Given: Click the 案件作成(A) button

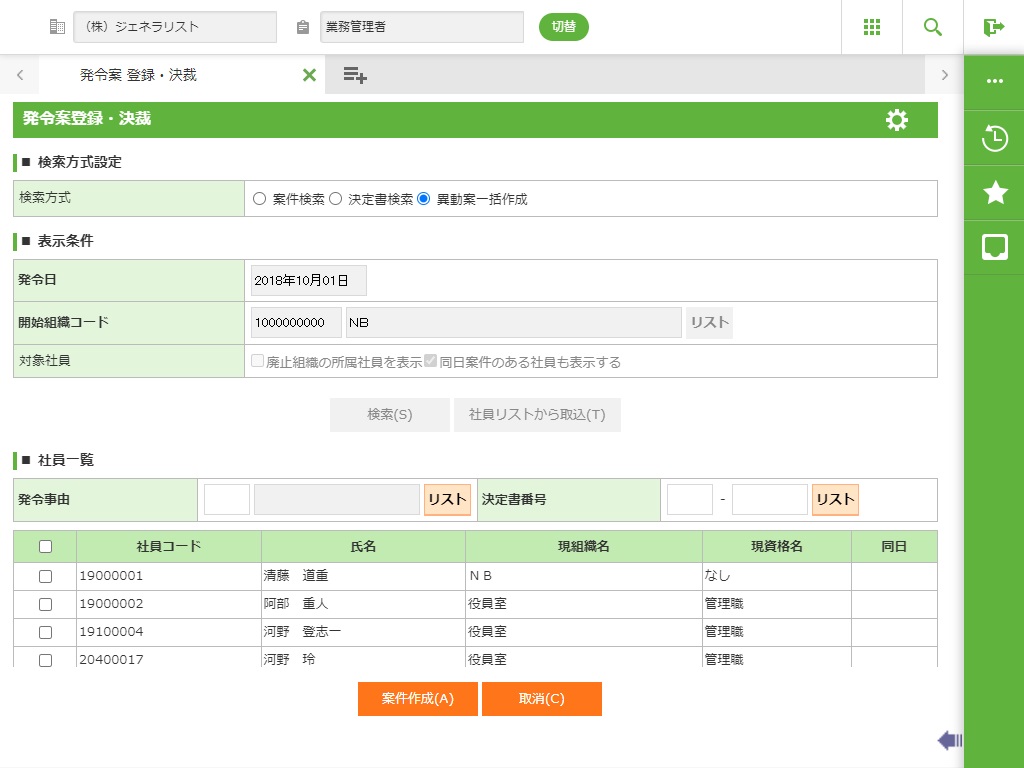Looking at the screenshot, I should (418, 699).
